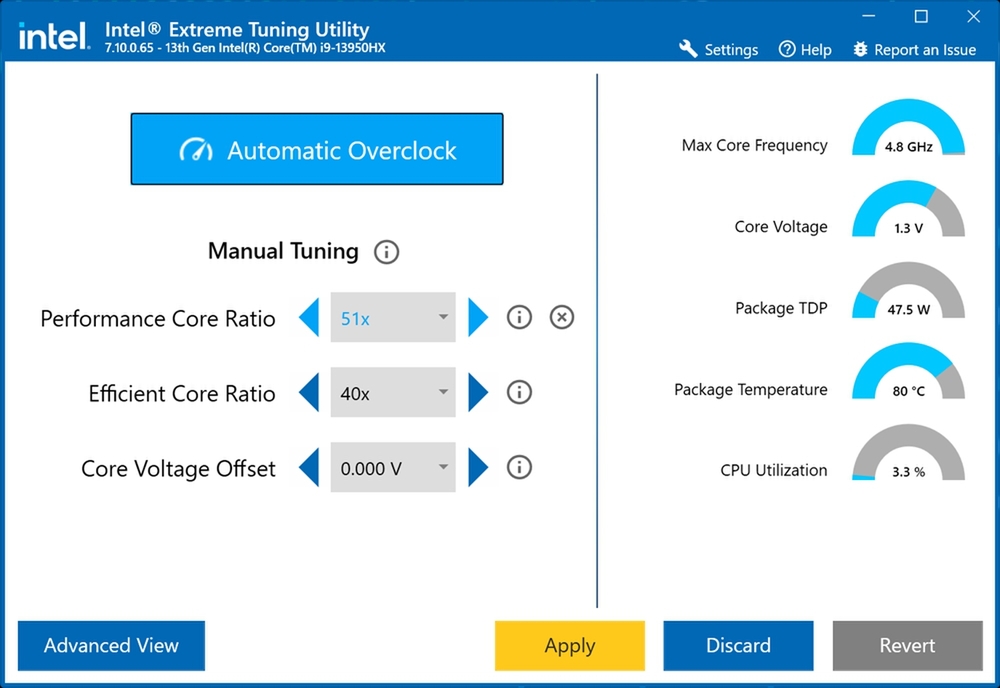Click the yellow Apply button
Viewport: 1000px width, 688px height.
click(570, 646)
